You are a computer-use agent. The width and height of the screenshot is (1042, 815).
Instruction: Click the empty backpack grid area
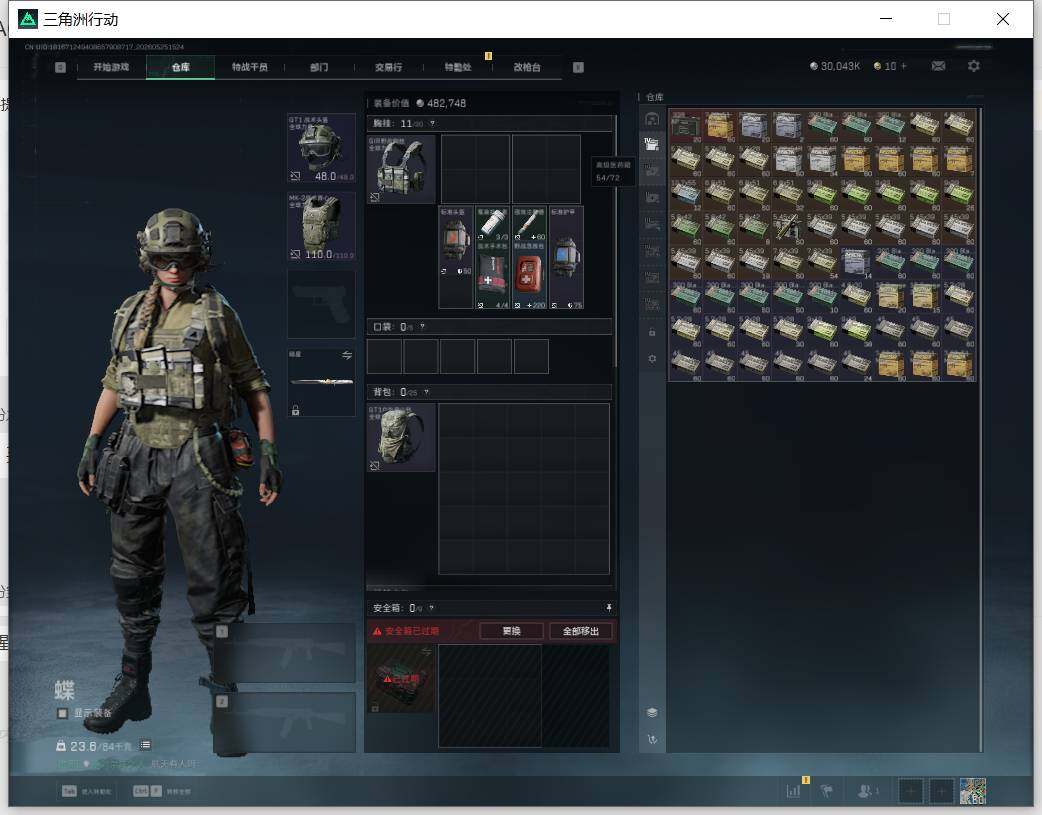pos(524,489)
